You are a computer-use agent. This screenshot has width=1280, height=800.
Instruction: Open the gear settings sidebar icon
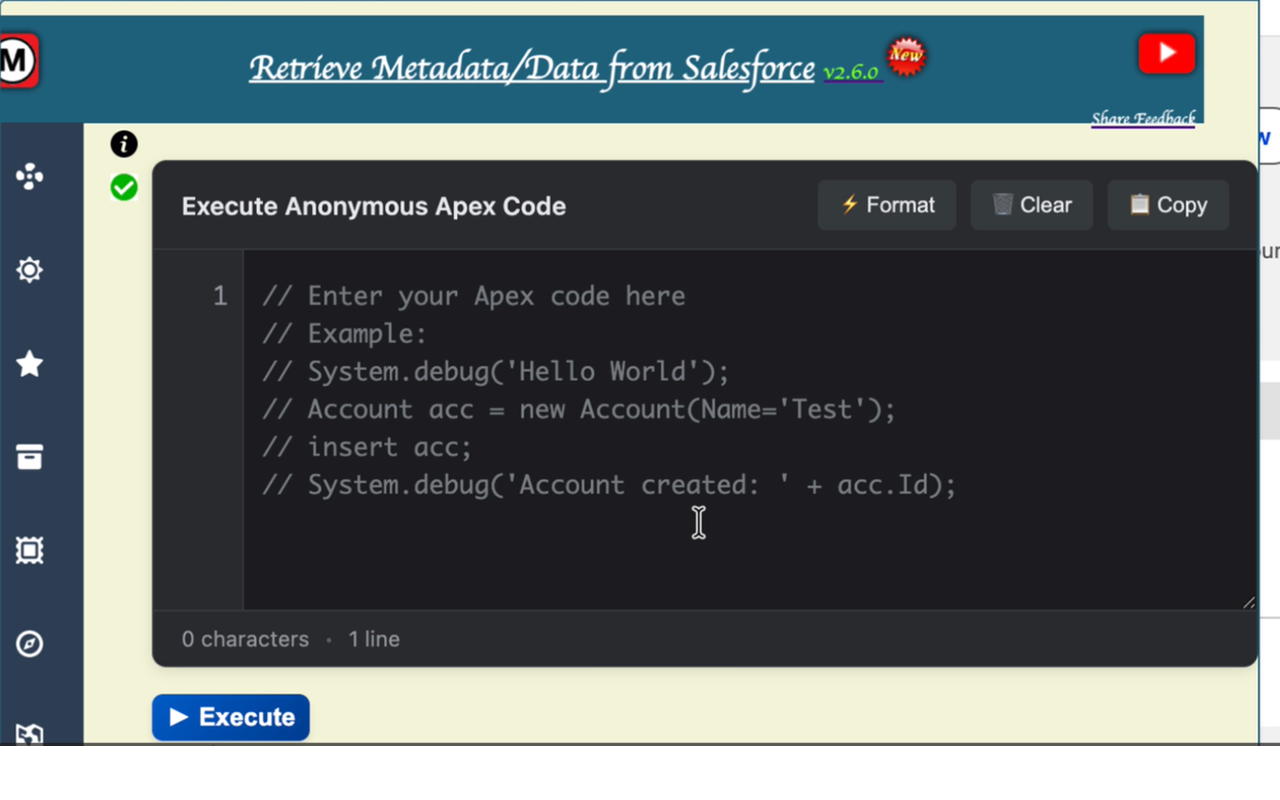(x=30, y=270)
